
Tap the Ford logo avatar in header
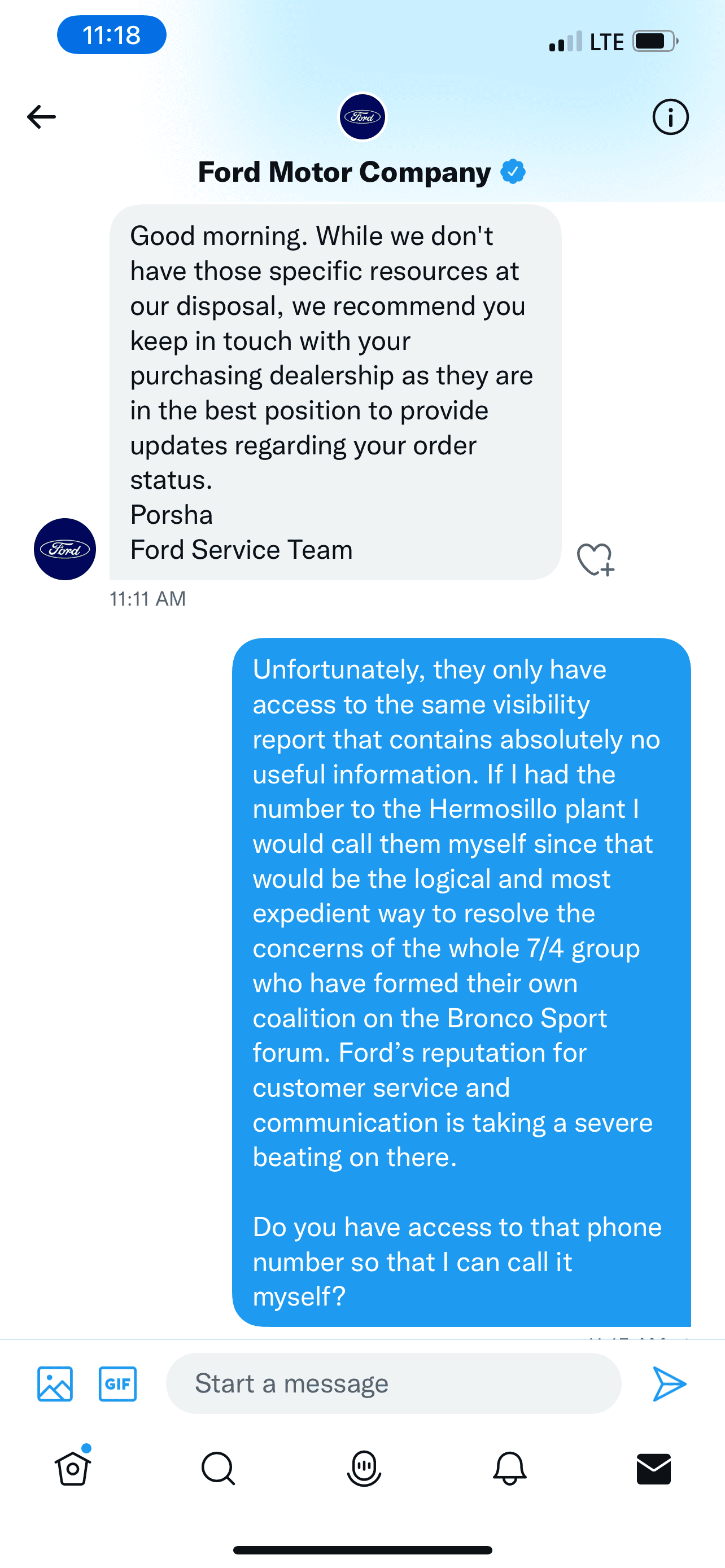coord(362,117)
